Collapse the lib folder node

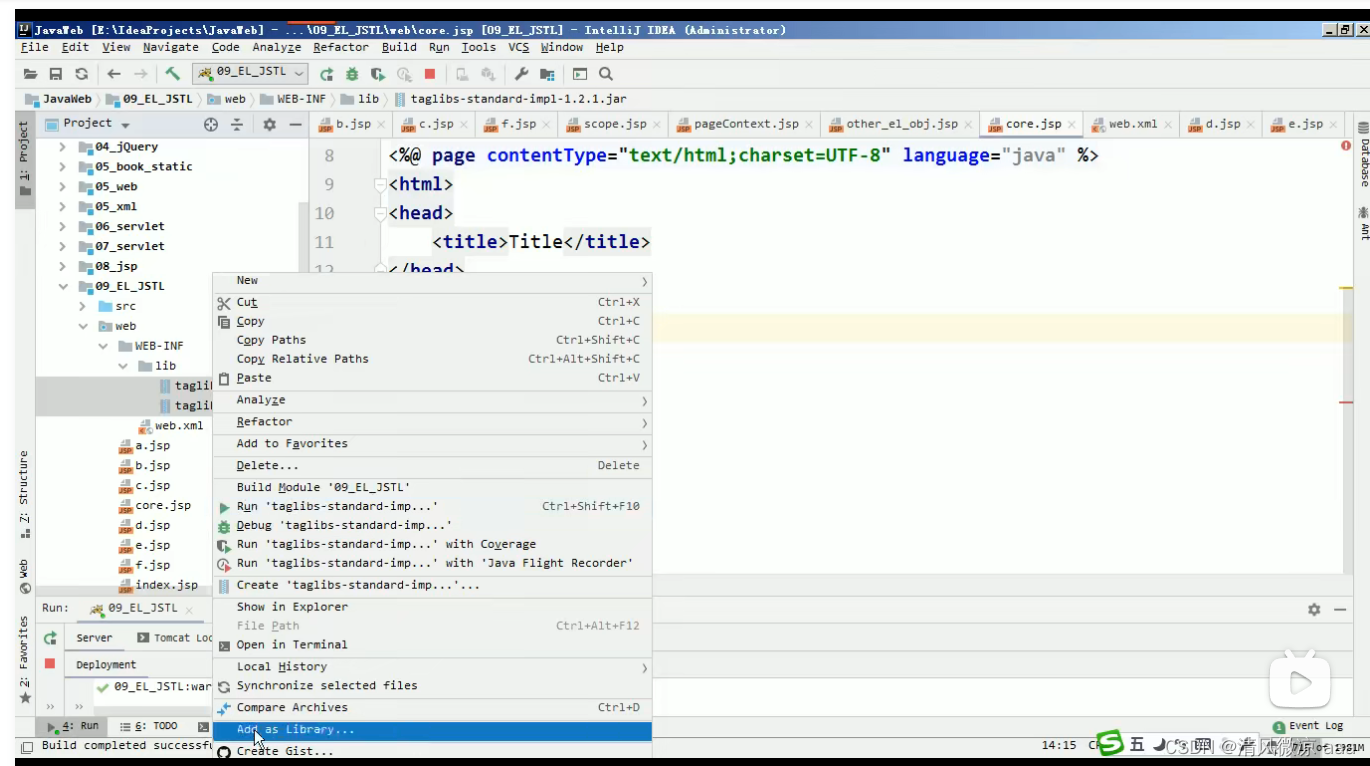[x=122, y=367]
